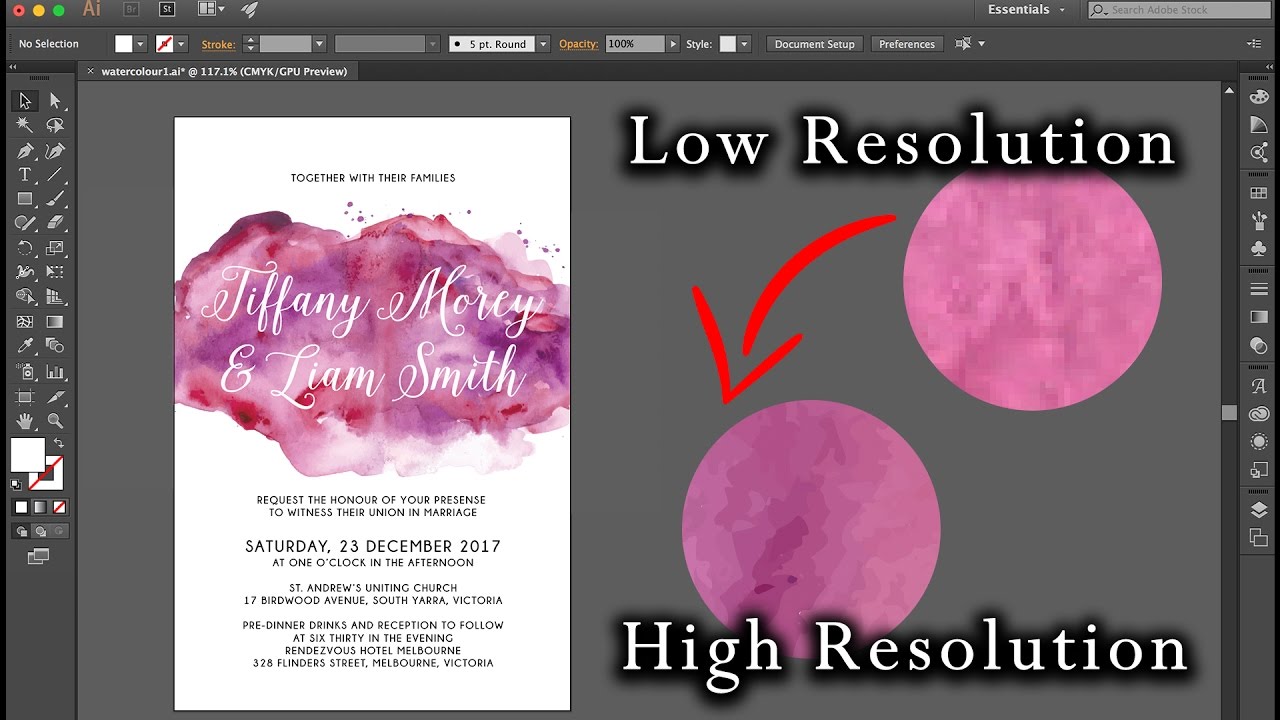This screenshot has width=1280, height=720.
Task: Set paint mode to Gradient
Action: (x=40, y=507)
